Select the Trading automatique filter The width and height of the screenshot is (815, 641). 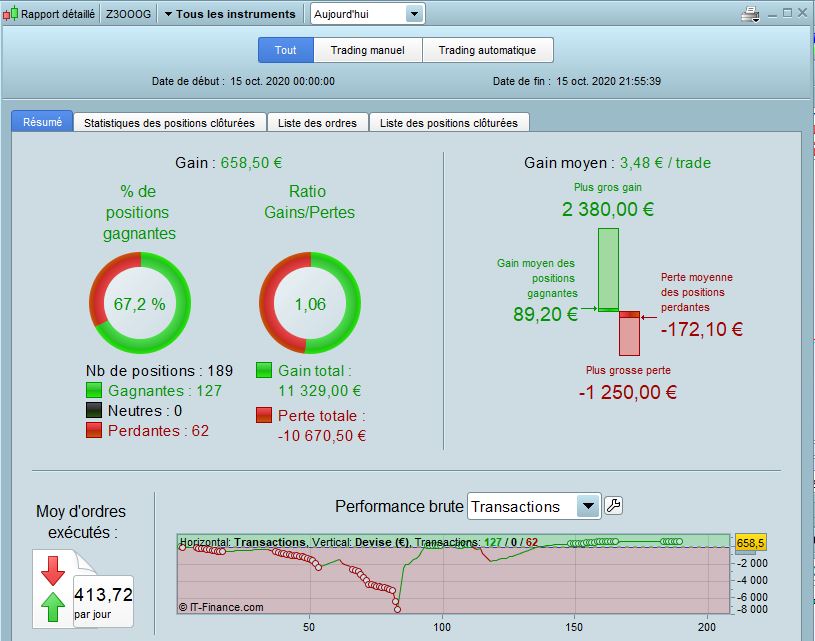488,50
